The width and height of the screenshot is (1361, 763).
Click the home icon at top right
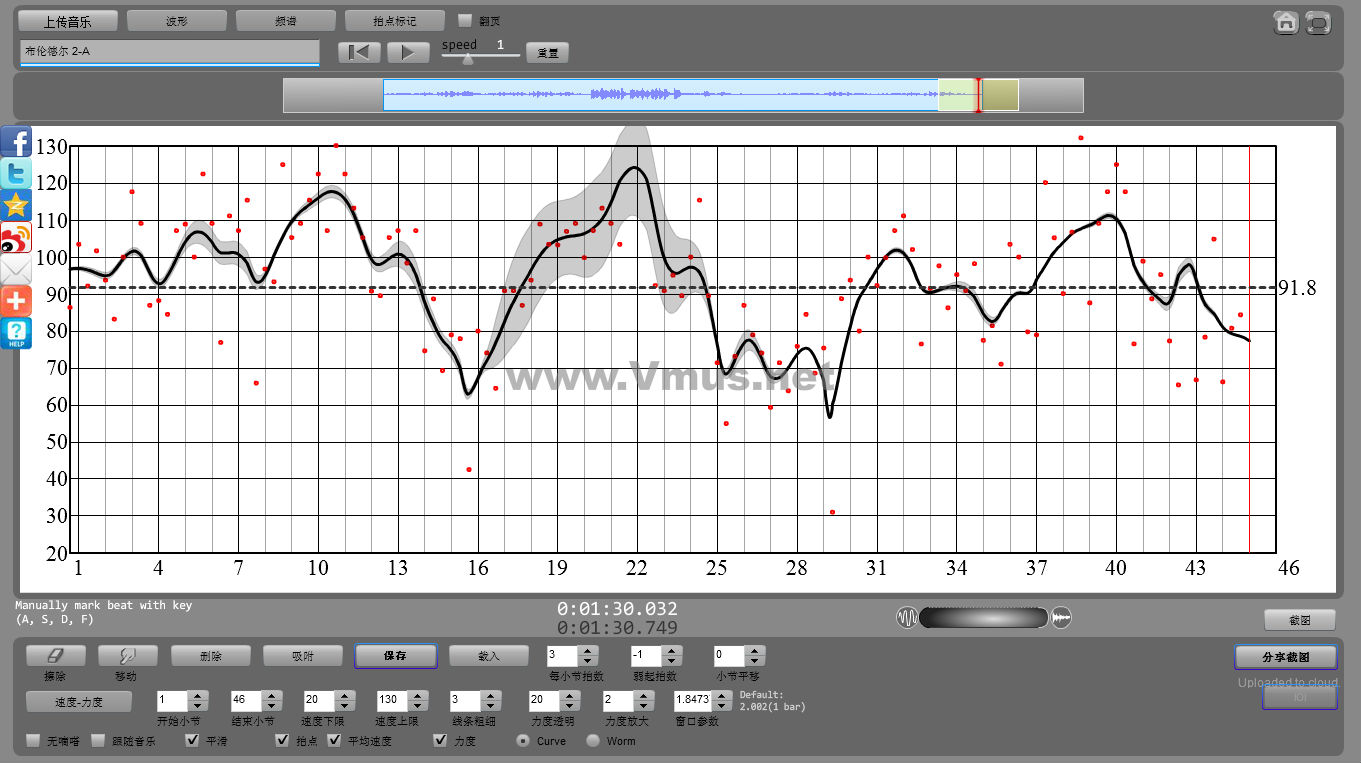[x=1286, y=22]
